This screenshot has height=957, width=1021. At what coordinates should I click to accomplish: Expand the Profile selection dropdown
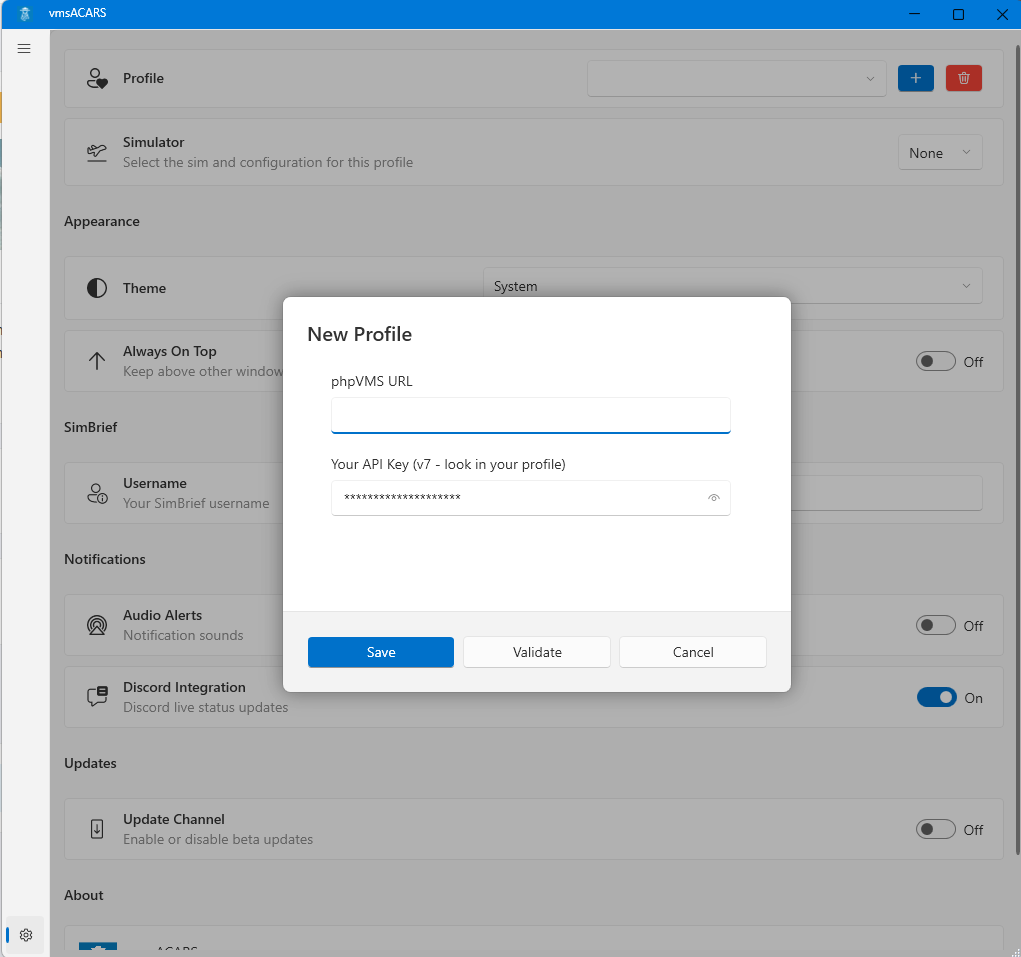click(736, 79)
